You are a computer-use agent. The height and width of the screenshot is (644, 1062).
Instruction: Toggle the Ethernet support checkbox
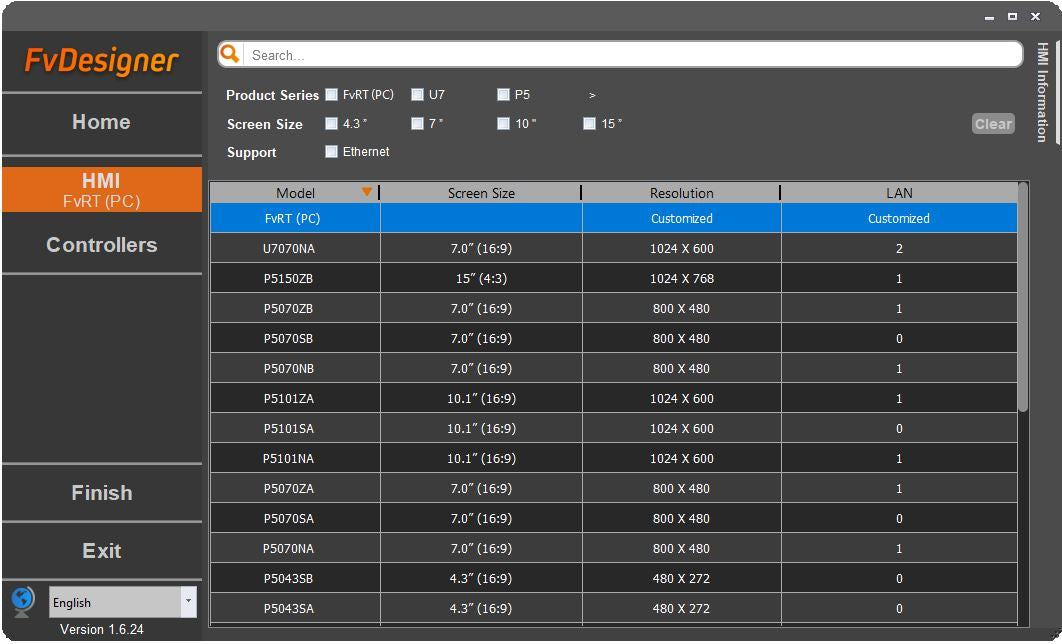tap(331, 152)
